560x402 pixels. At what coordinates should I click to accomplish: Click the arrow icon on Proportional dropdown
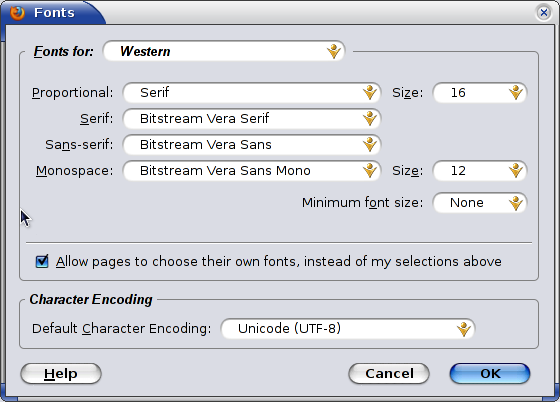370,92
